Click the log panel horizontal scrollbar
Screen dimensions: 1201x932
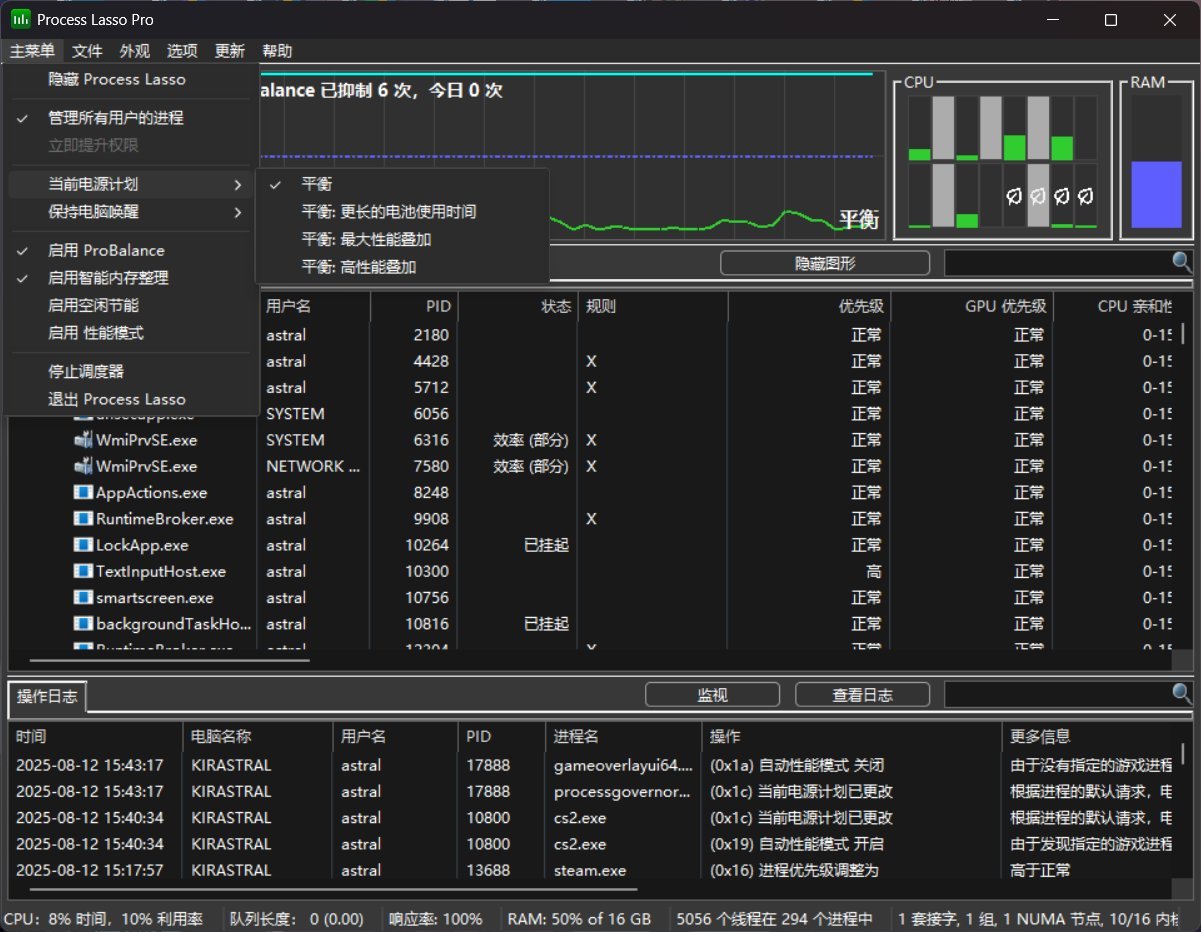(x=334, y=888)
